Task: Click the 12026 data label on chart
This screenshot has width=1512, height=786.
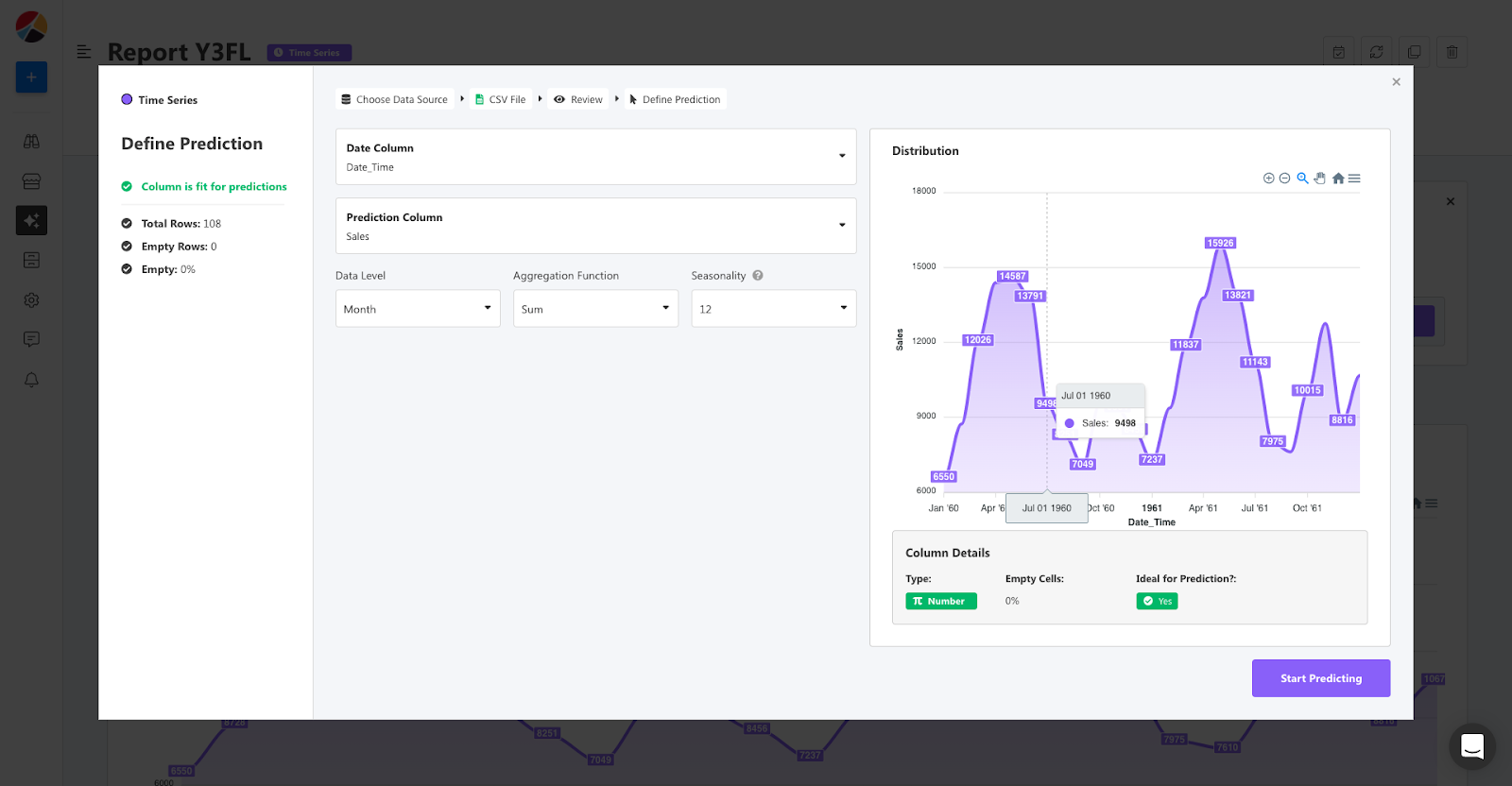Action: 978,340
